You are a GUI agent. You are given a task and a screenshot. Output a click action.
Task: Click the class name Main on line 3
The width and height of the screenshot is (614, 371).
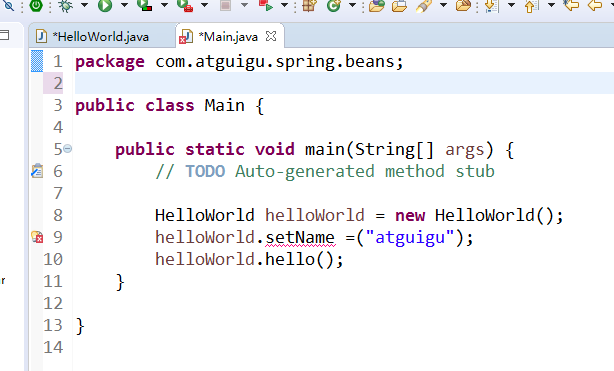point(224,105)
